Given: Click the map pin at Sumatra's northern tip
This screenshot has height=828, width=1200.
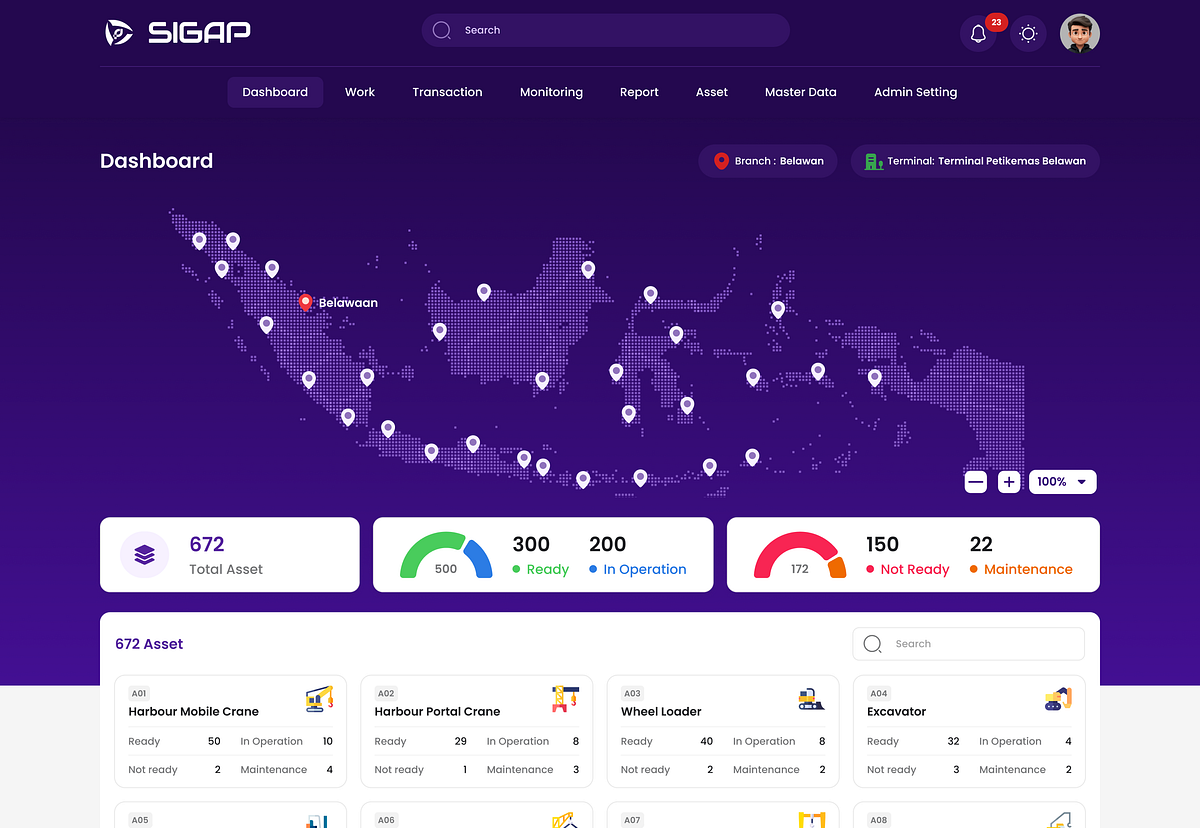Looking at the screenshot, I should point(199,241).
